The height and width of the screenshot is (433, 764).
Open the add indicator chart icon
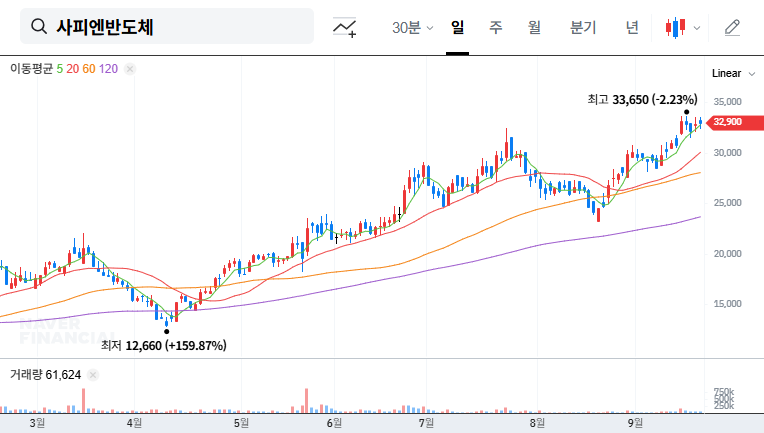tap(344, 27)
